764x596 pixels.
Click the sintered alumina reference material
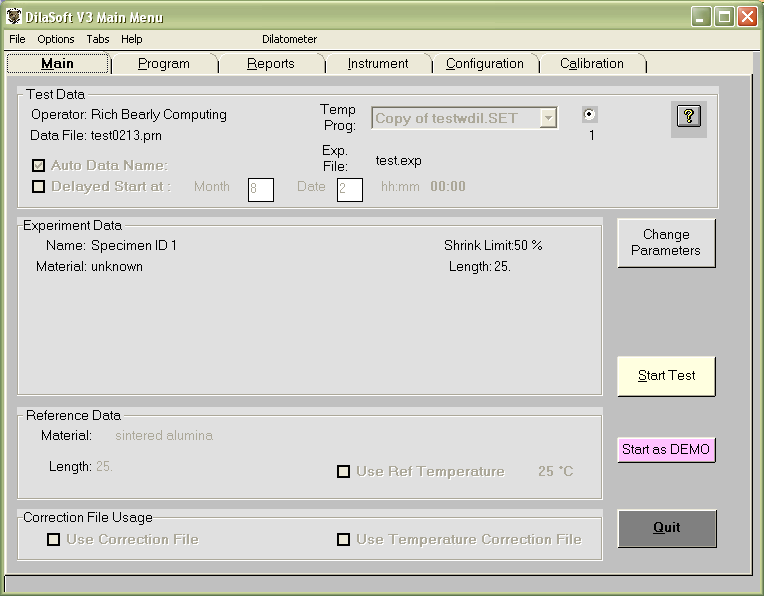click(164, 436)
